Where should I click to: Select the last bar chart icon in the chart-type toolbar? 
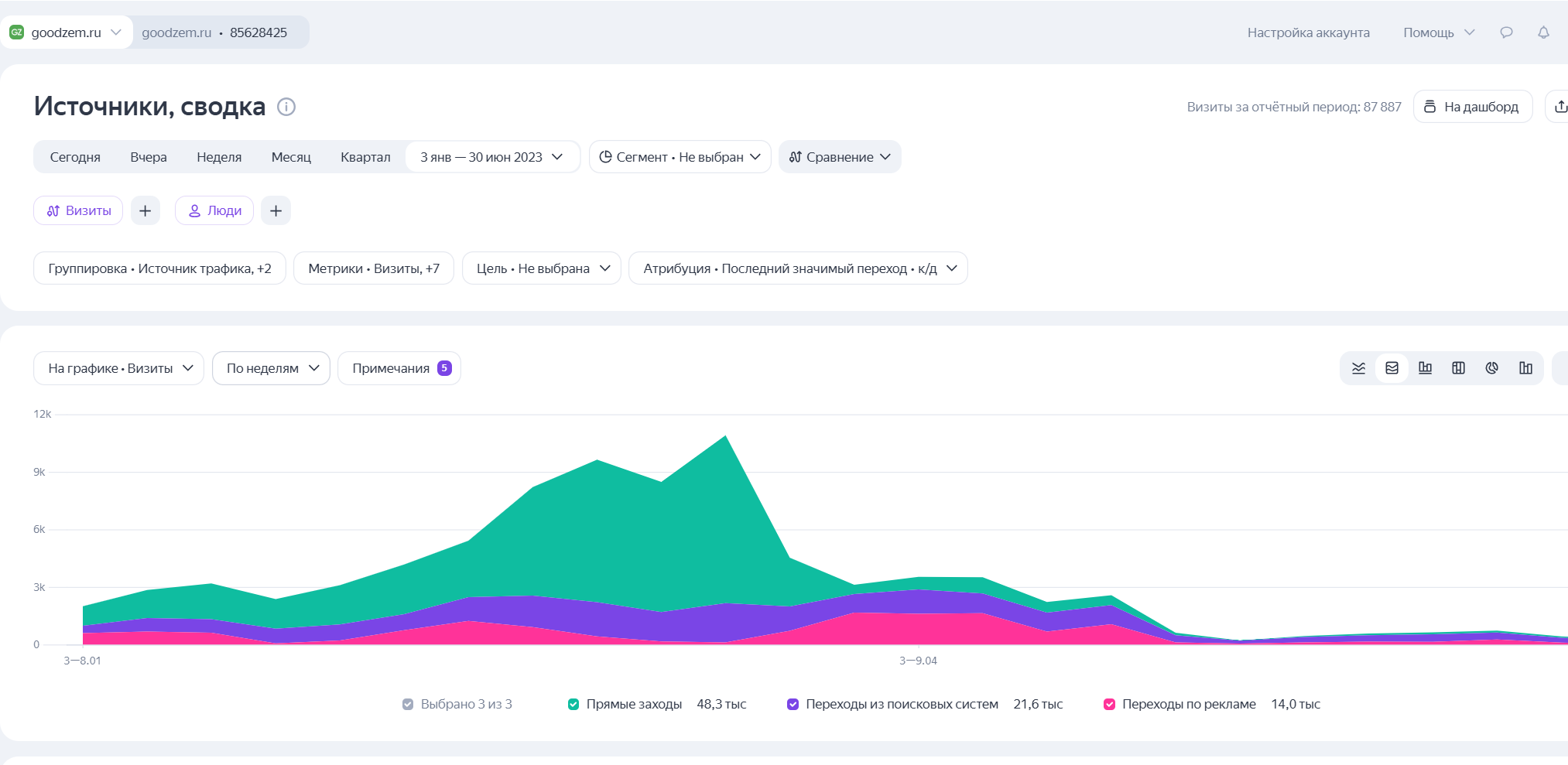(1525, 368)
